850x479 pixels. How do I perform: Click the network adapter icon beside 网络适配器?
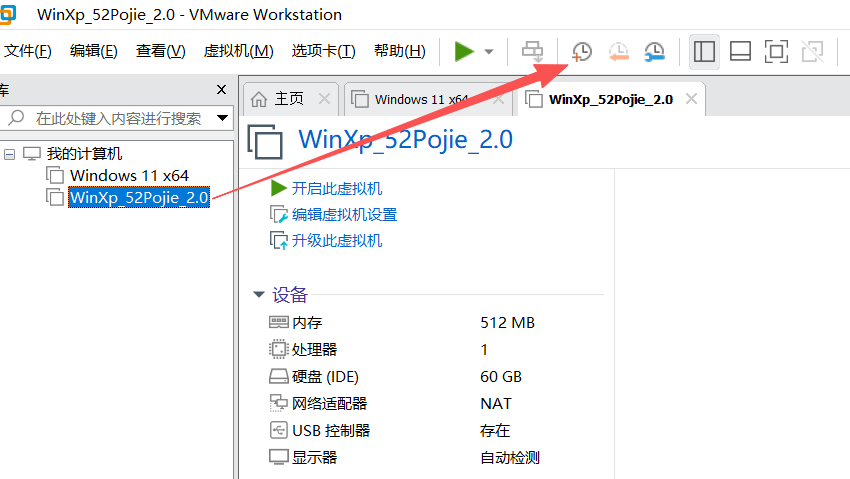point(279,403)
